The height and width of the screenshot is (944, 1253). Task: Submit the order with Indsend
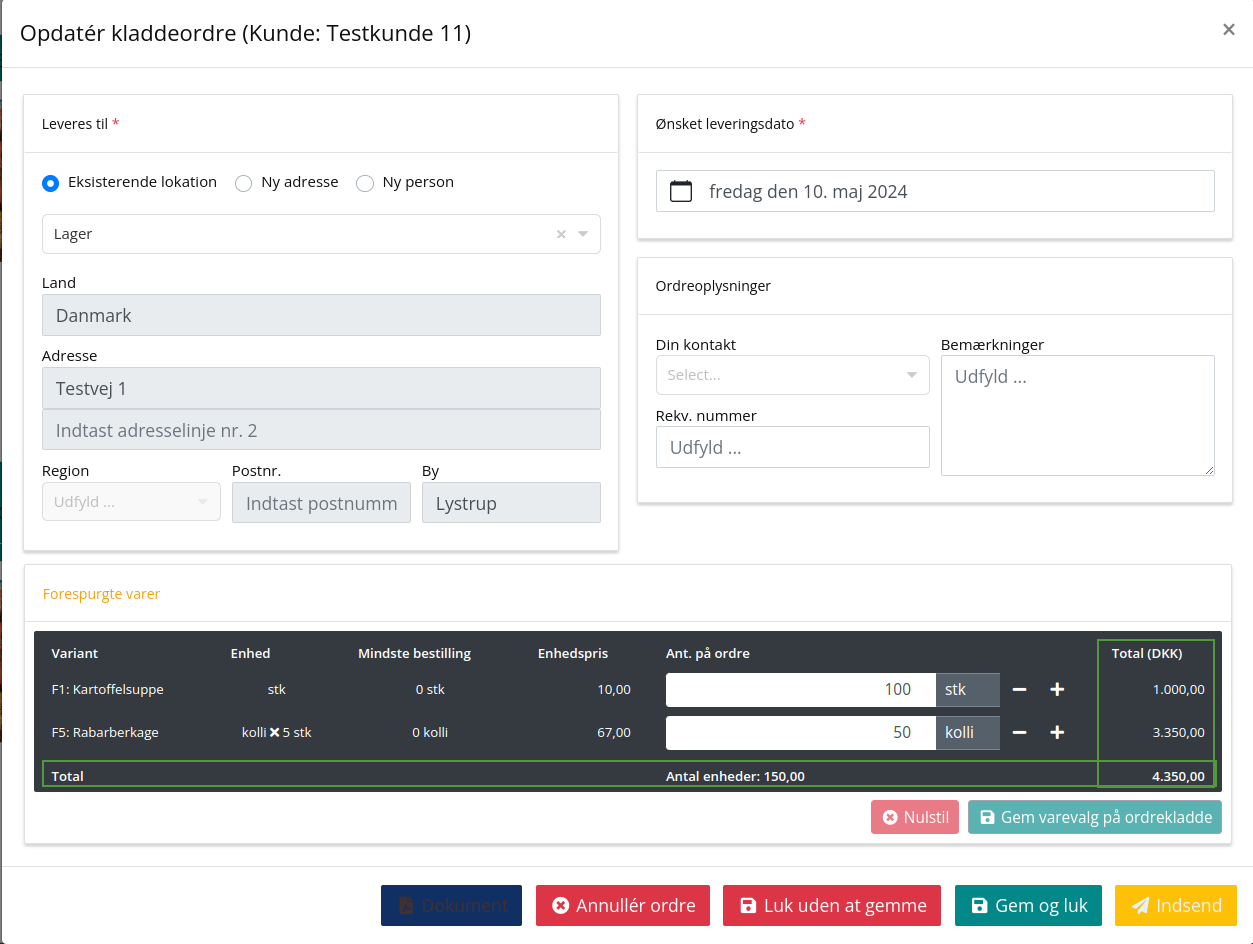coord(1175,905)
